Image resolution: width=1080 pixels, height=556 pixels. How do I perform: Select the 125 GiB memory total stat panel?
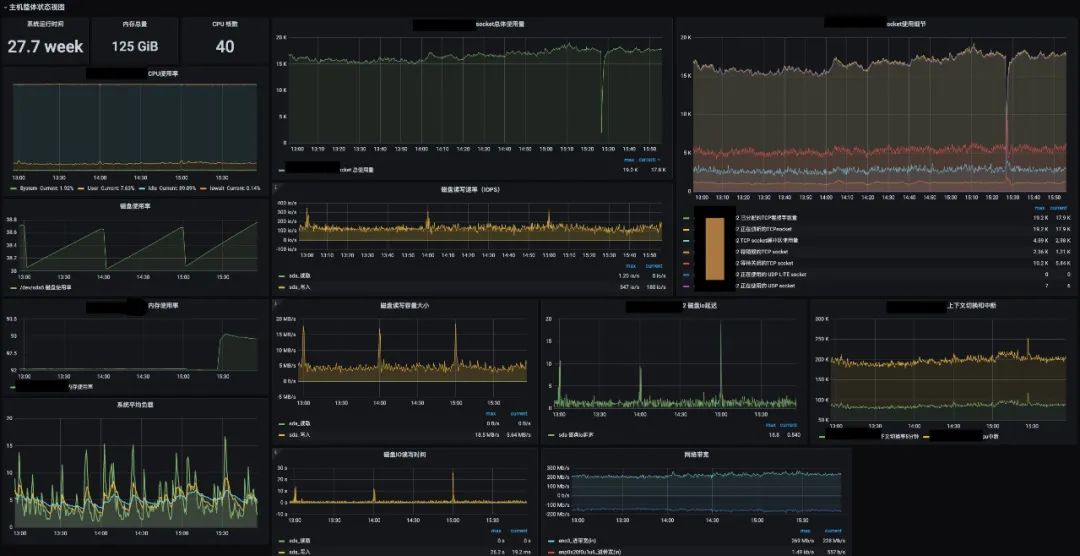coord(135,41)
